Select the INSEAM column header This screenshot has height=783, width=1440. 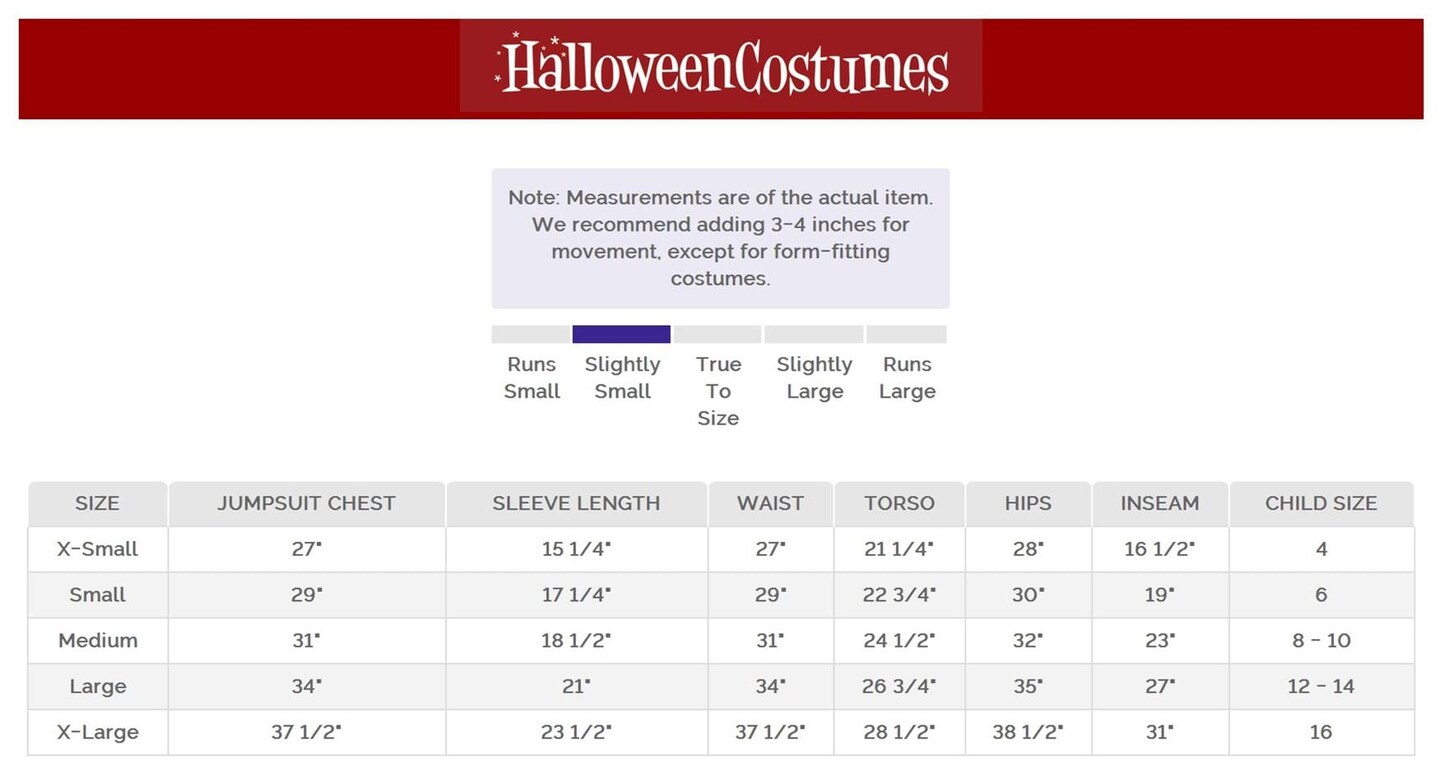point(1159,504)
